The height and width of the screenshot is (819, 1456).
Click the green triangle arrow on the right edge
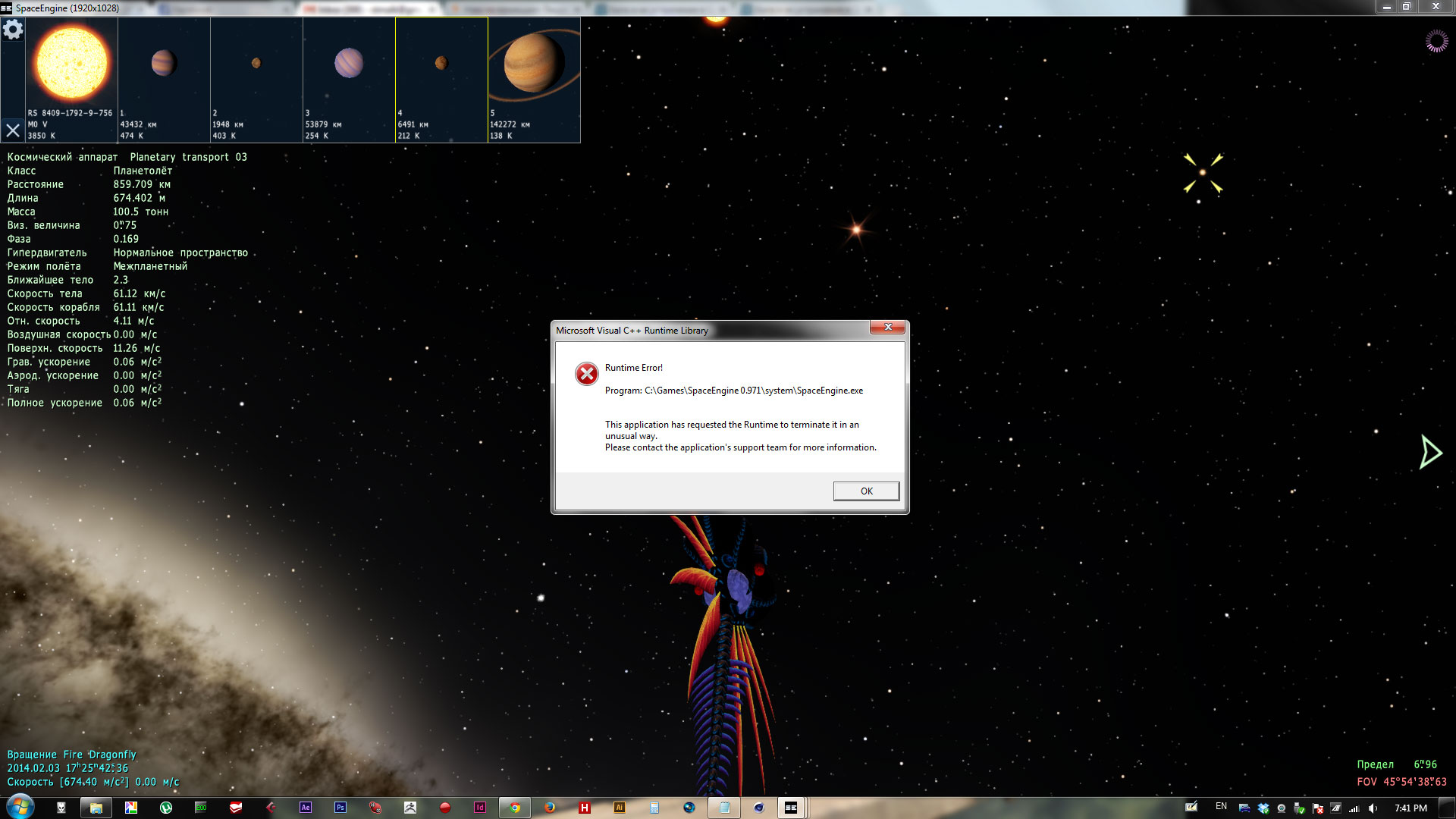pyautogui.click(x=1430, y=452)
